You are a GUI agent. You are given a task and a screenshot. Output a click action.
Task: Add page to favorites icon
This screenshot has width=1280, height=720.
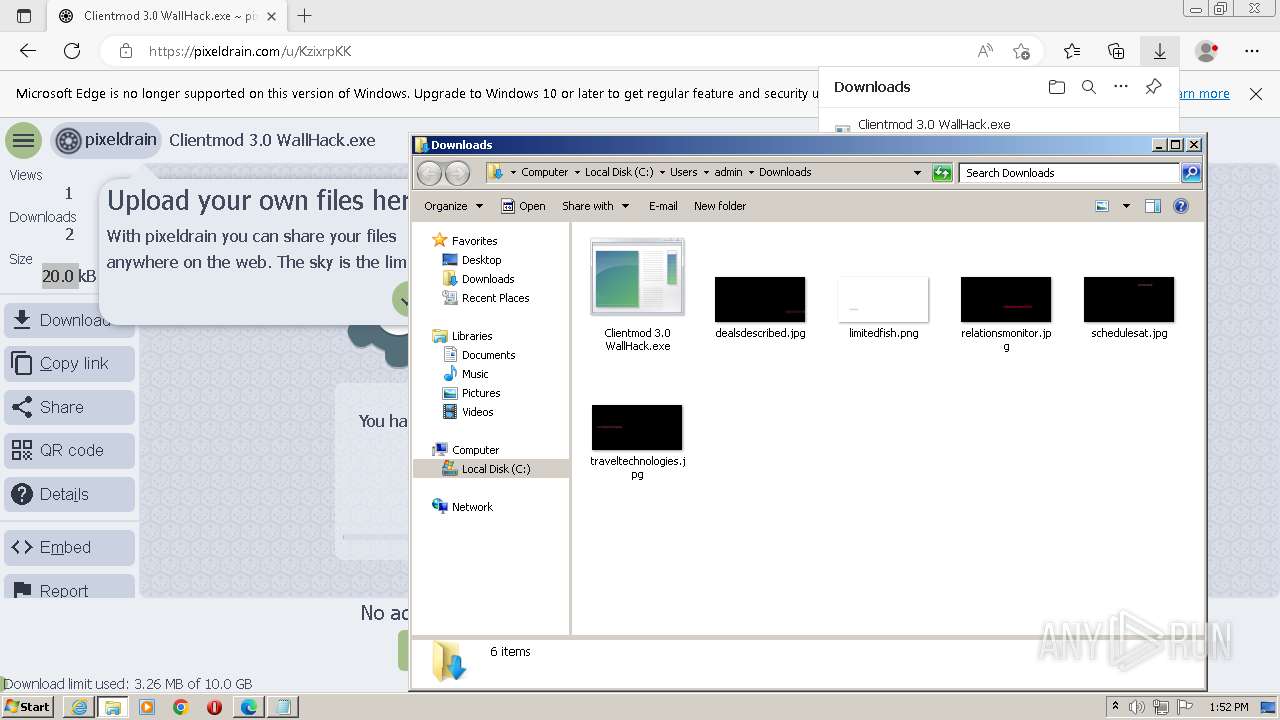click(1021, 51)
